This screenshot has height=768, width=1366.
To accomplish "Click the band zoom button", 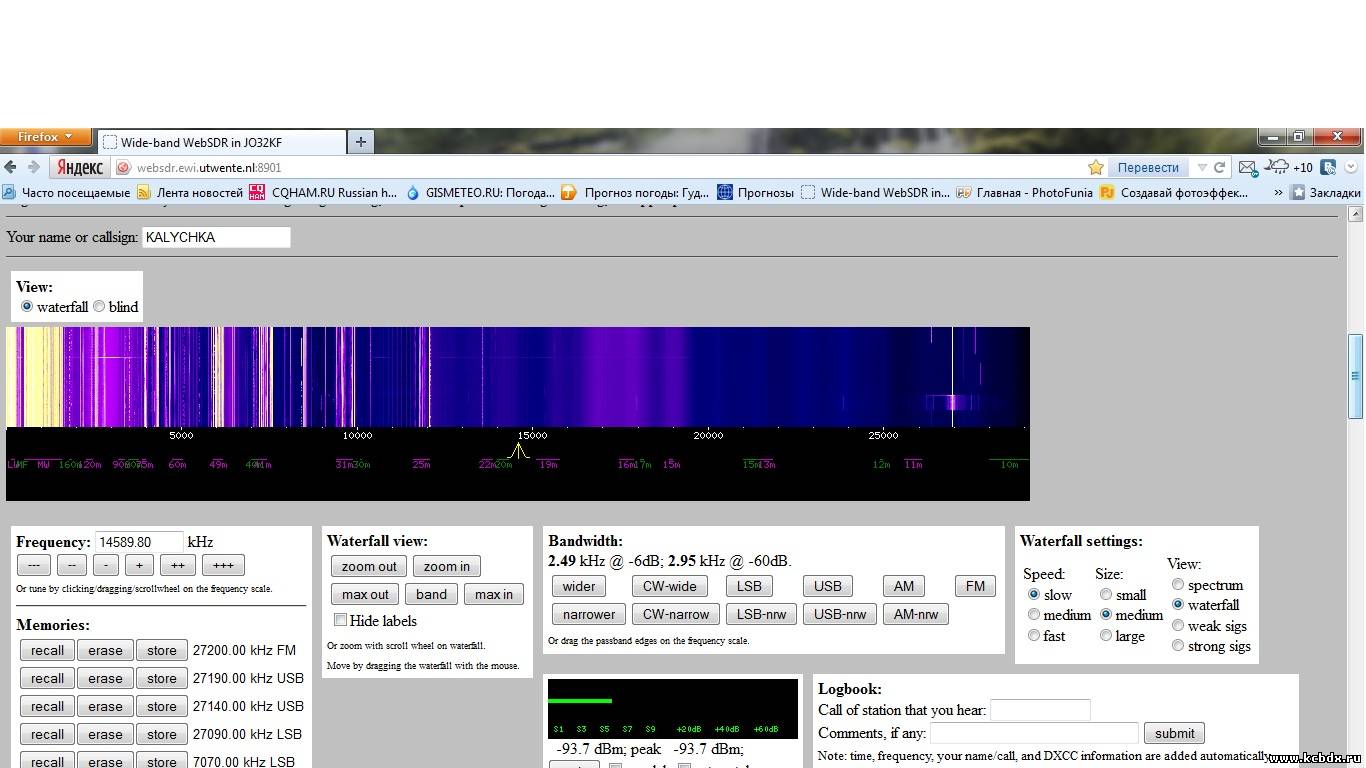I will [431, 594].
